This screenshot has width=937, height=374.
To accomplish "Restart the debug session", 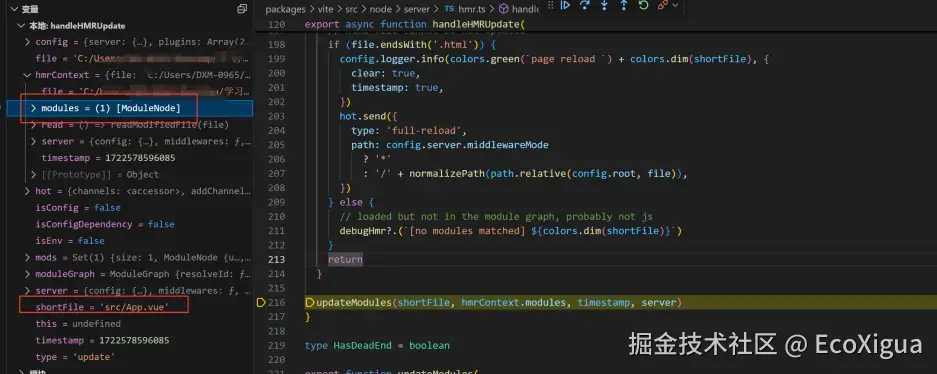I will tap(643, 5).
